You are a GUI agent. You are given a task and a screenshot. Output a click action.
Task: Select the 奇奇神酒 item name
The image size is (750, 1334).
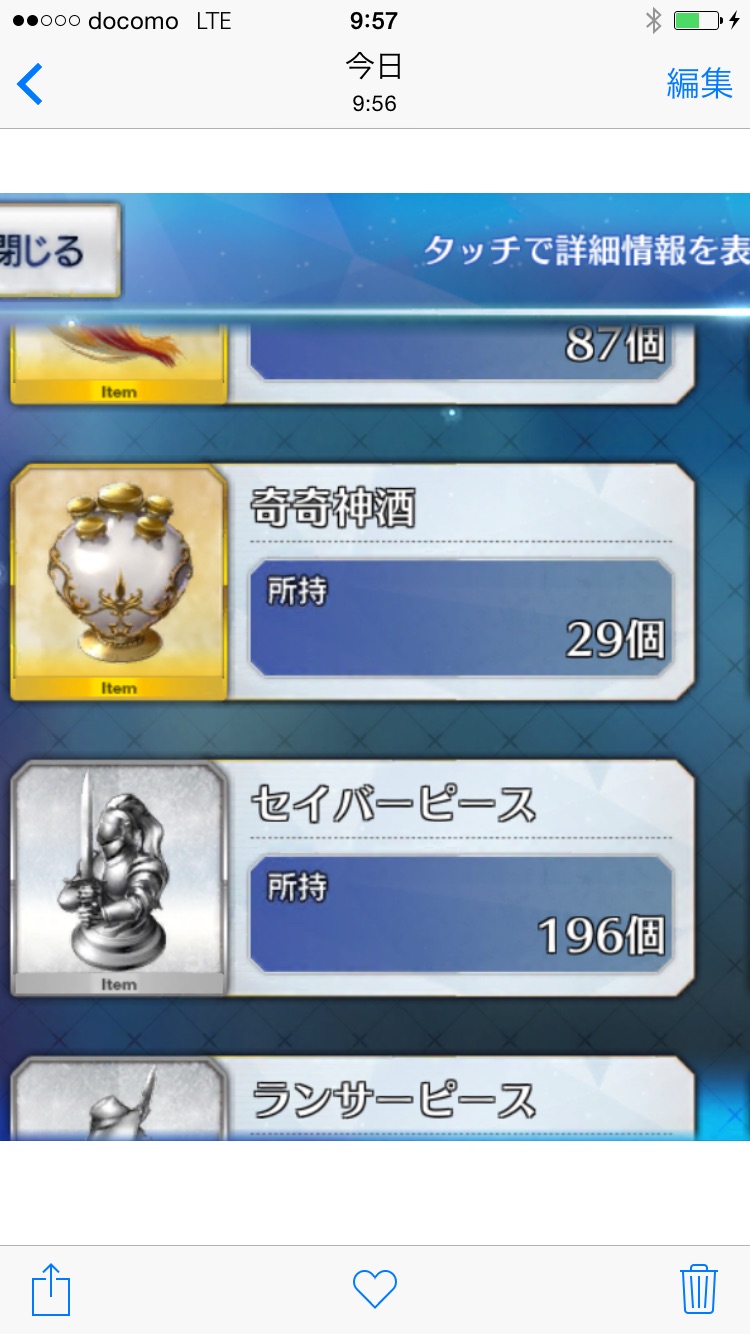[332, 509]
